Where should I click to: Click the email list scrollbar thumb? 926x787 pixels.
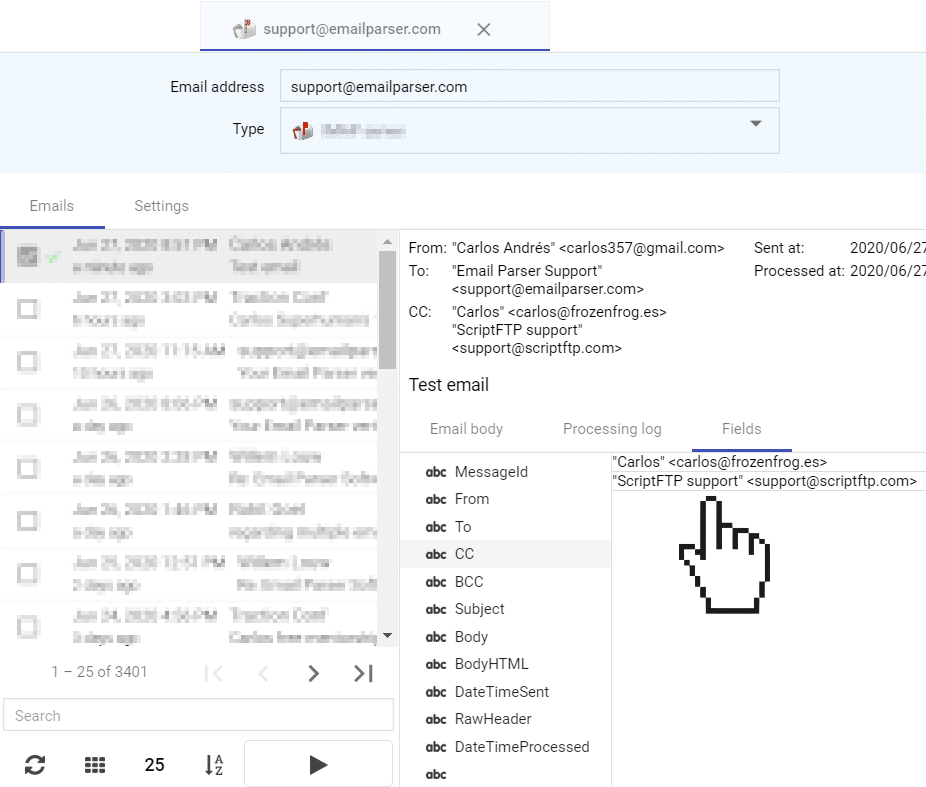pyautogui.click(x=387, y=309)
